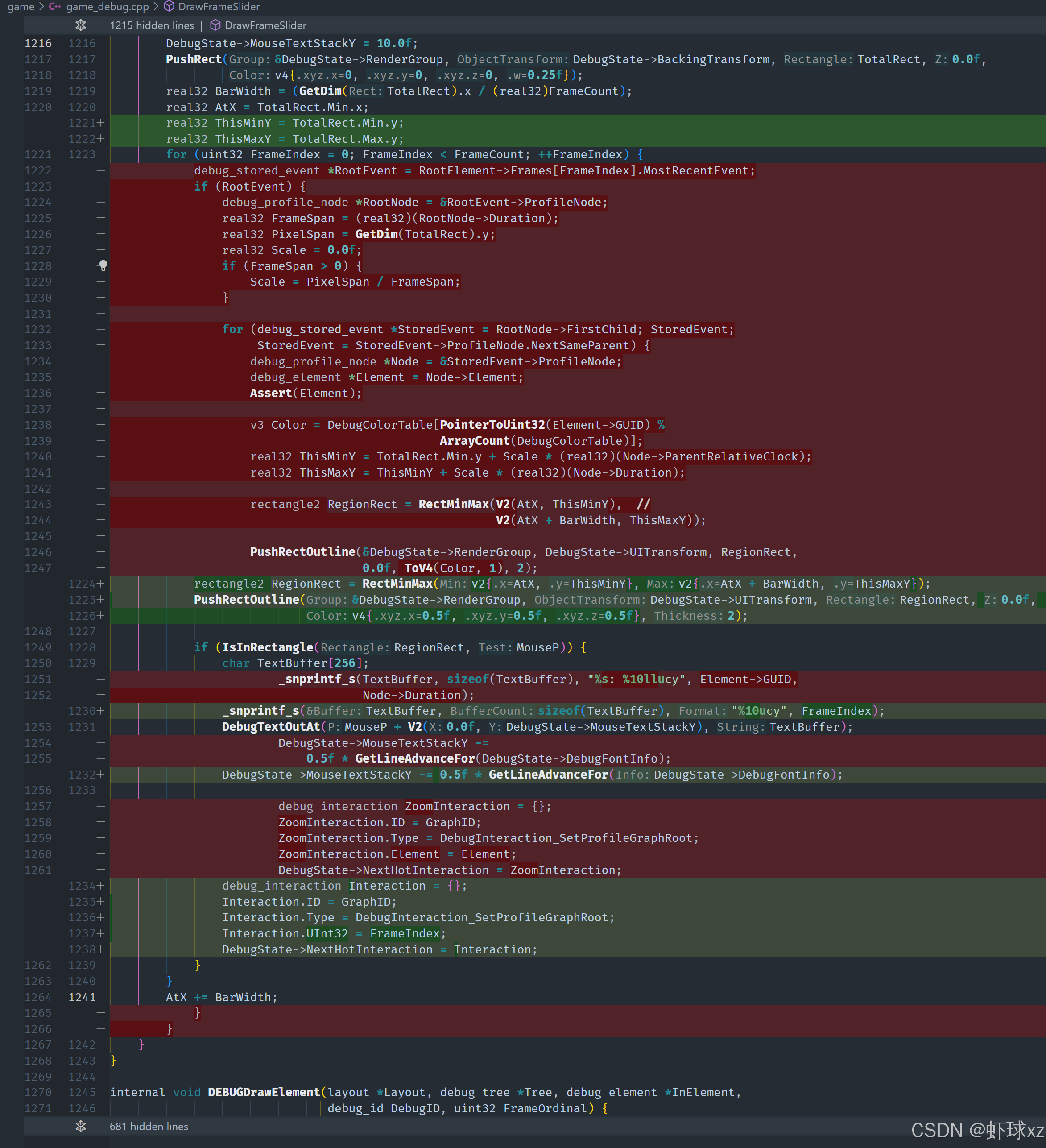Open DrawFrameSlider breadcrumb symbol list
The height and width of the screenshot is (1148, 1046).
pyautogui.click(x=219, y=7)
